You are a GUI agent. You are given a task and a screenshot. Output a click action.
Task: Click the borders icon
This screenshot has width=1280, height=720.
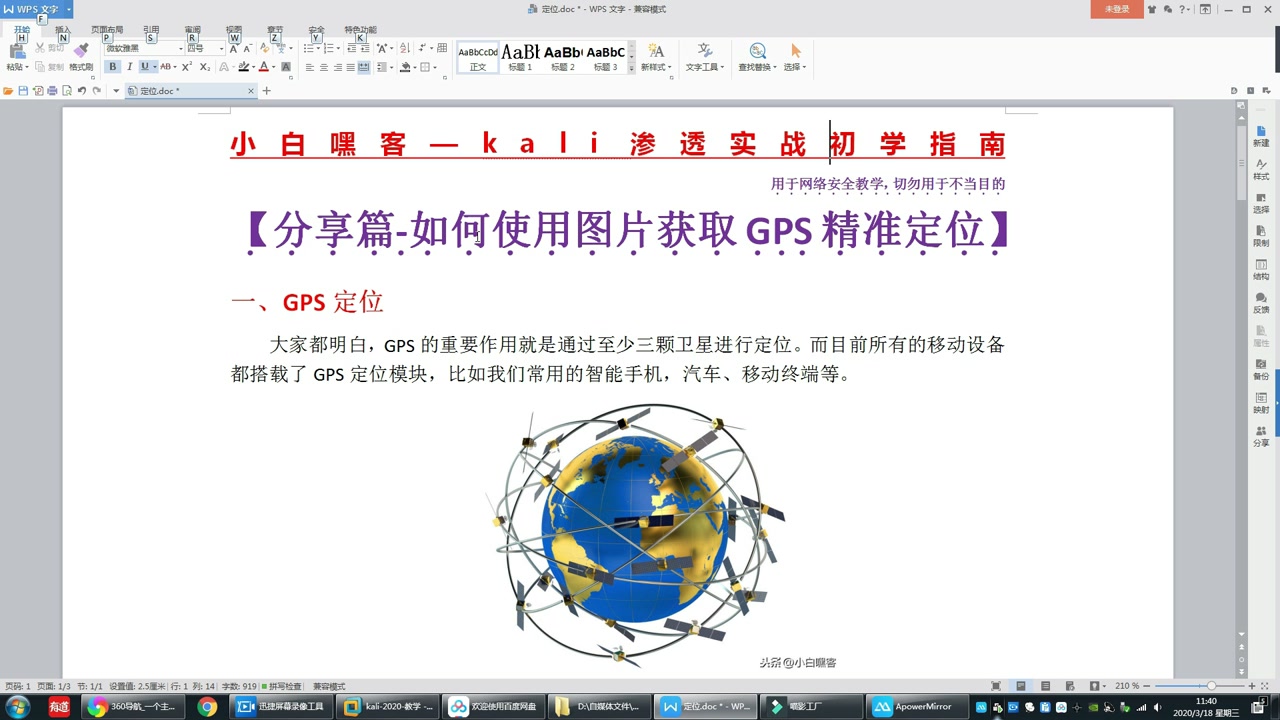point(425,67)
